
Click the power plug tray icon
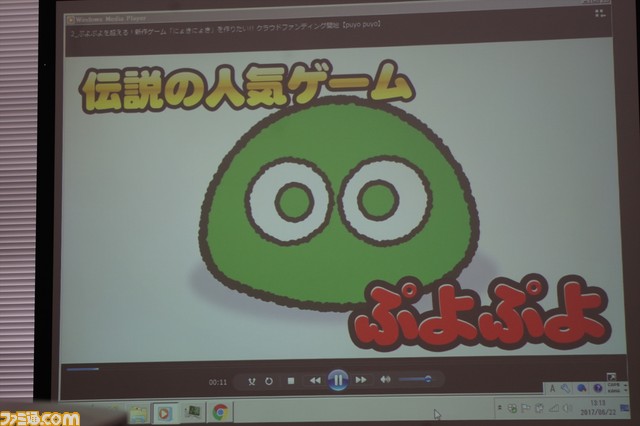(x=539, y=408)
